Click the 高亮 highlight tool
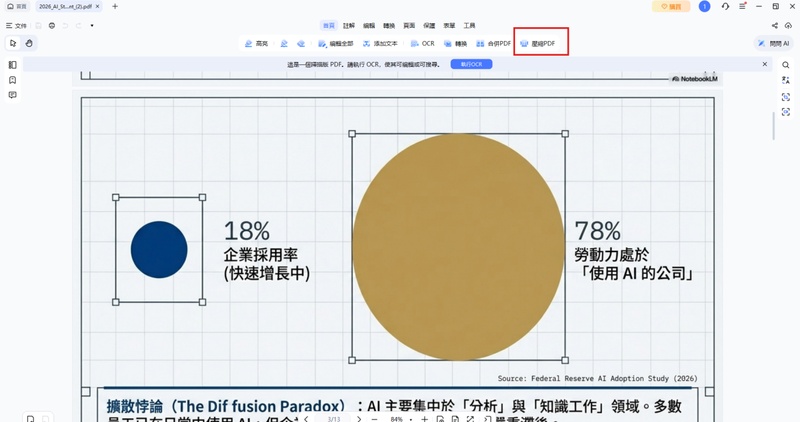The height and width of the screenshot is (422, 800). point(256,44)
